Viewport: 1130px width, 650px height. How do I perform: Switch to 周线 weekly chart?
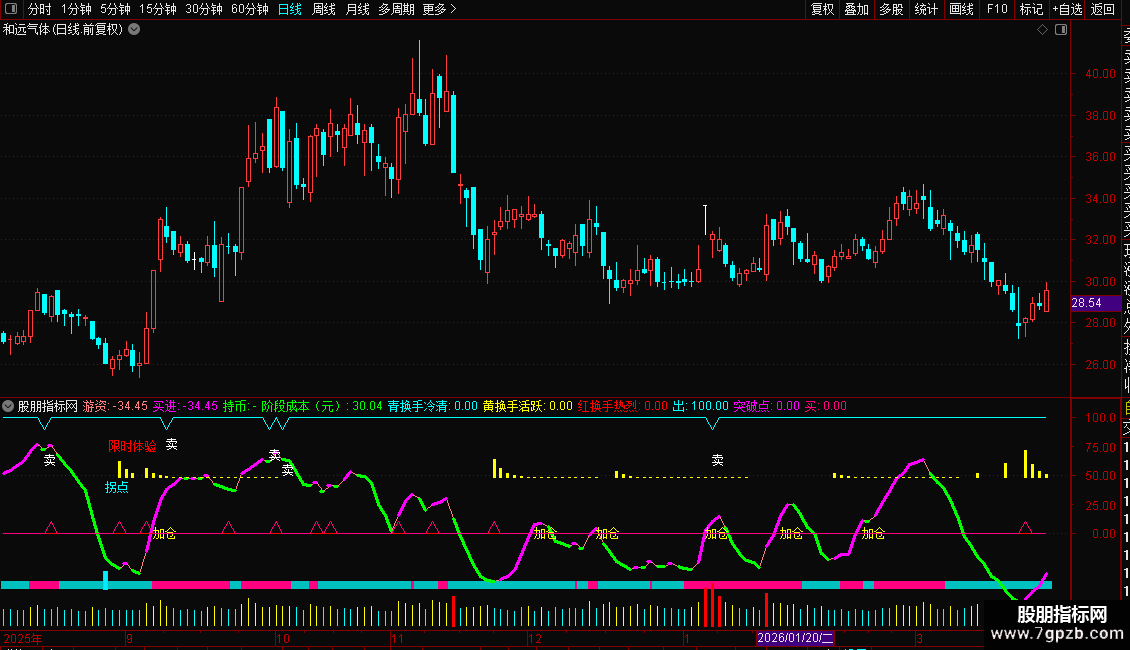[x=324, y=9]
